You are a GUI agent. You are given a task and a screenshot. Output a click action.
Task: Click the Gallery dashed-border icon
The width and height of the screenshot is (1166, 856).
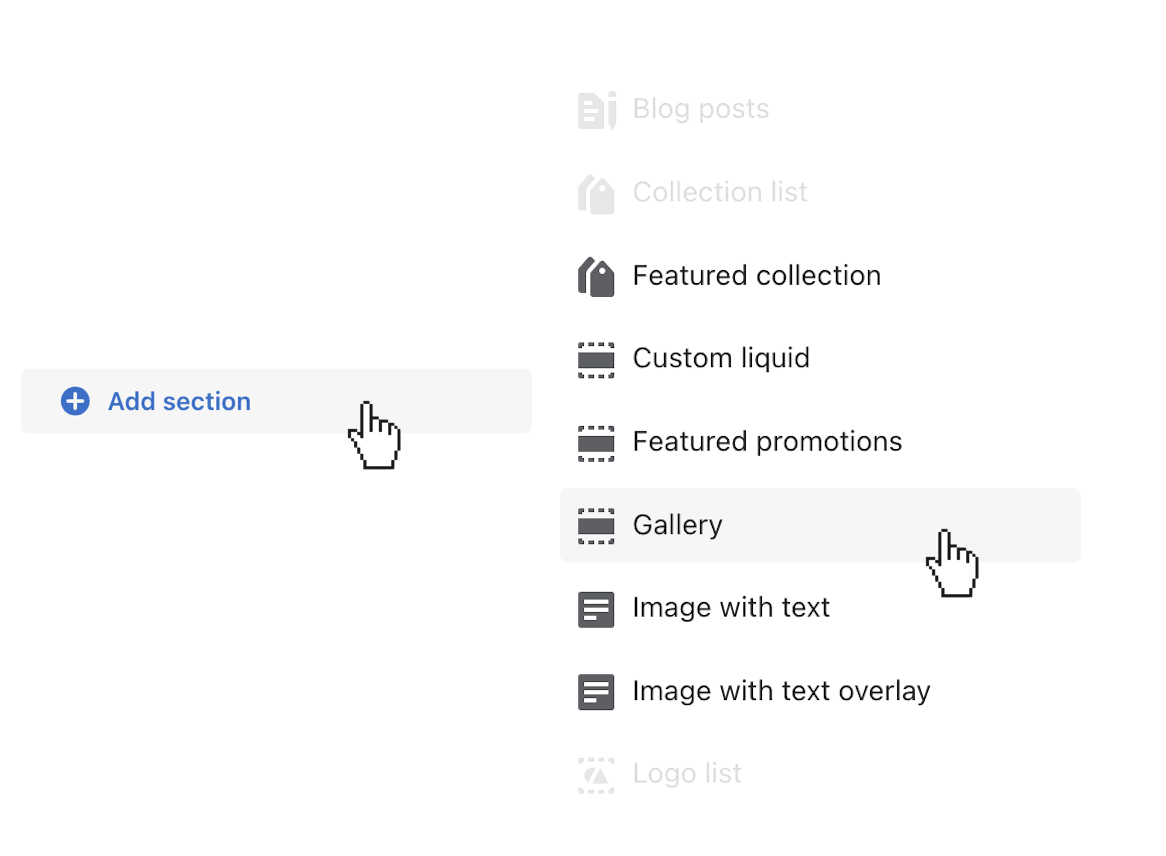click(x=596, y=525)
